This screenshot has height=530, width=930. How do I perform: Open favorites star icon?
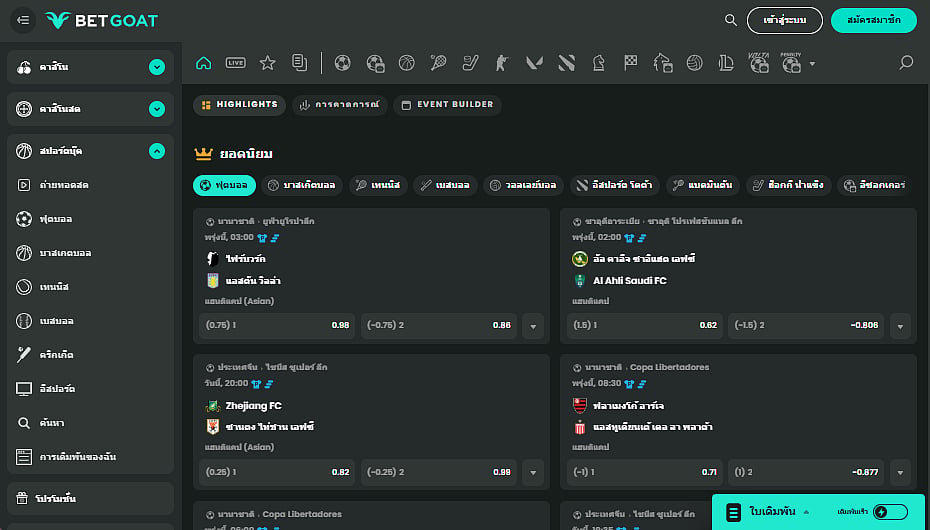[267, 63]
